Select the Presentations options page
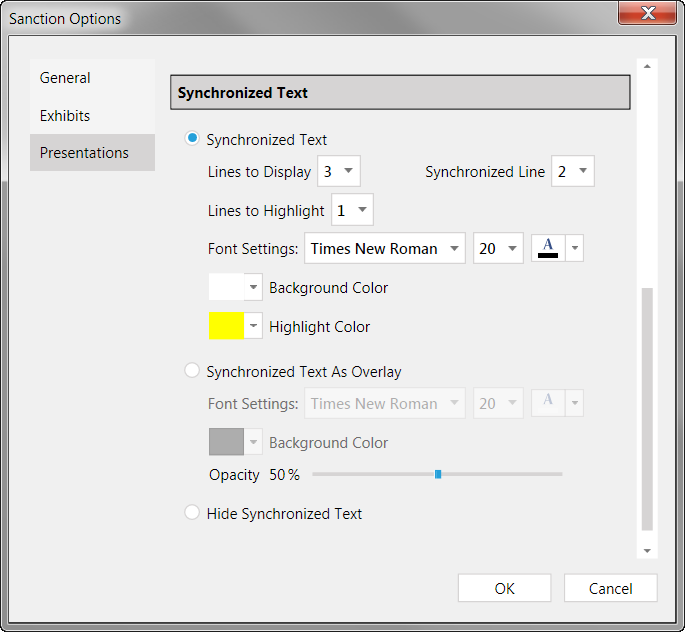 tap(92, 152)
